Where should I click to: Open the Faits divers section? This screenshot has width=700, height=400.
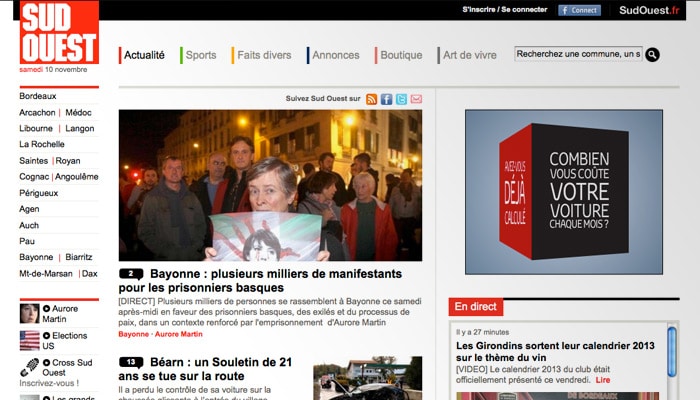tap(264, 55)
